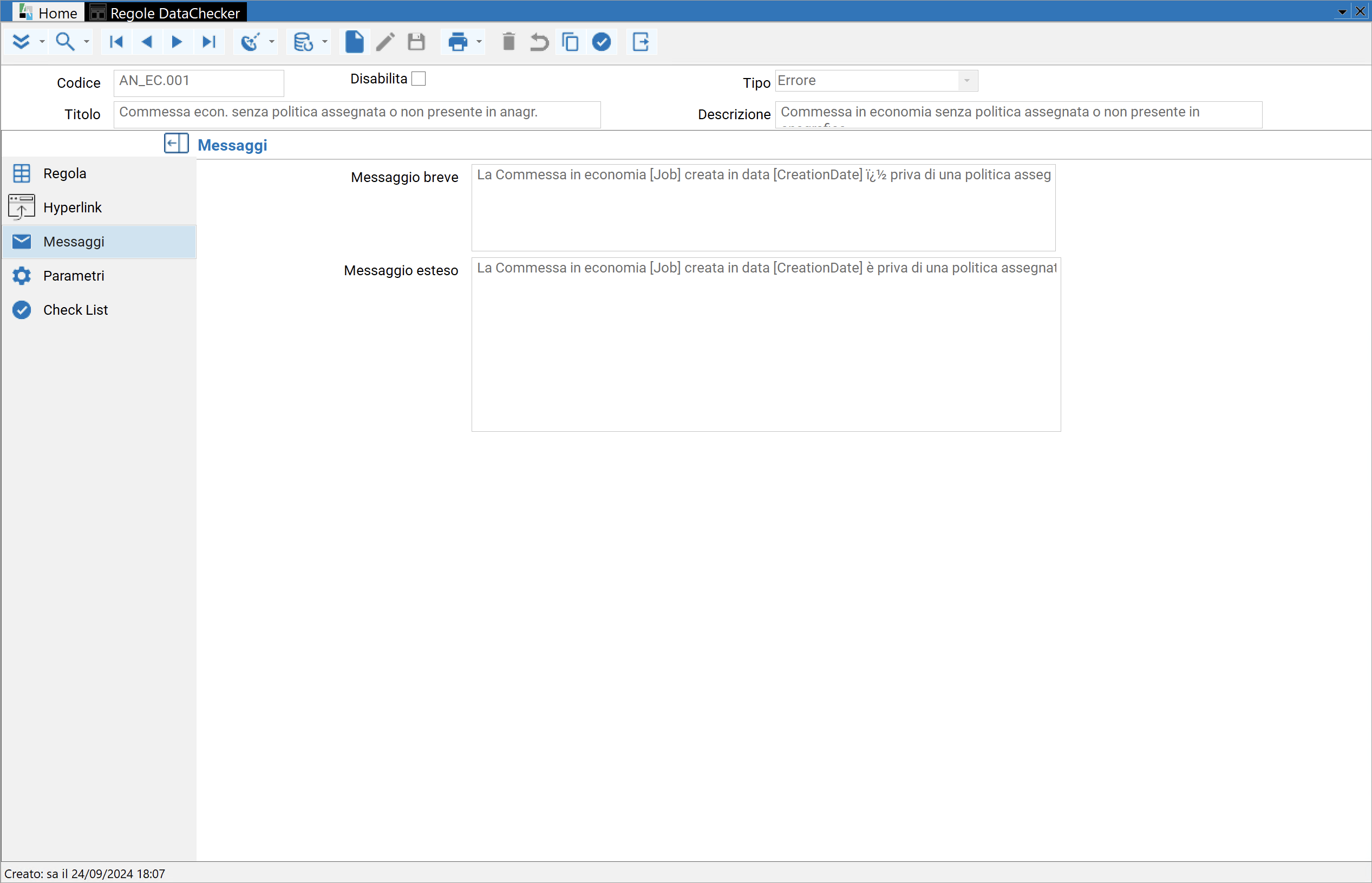Collapse the side panel with the arrow icon
The image size is (1372, 883).
click(176, 143)
